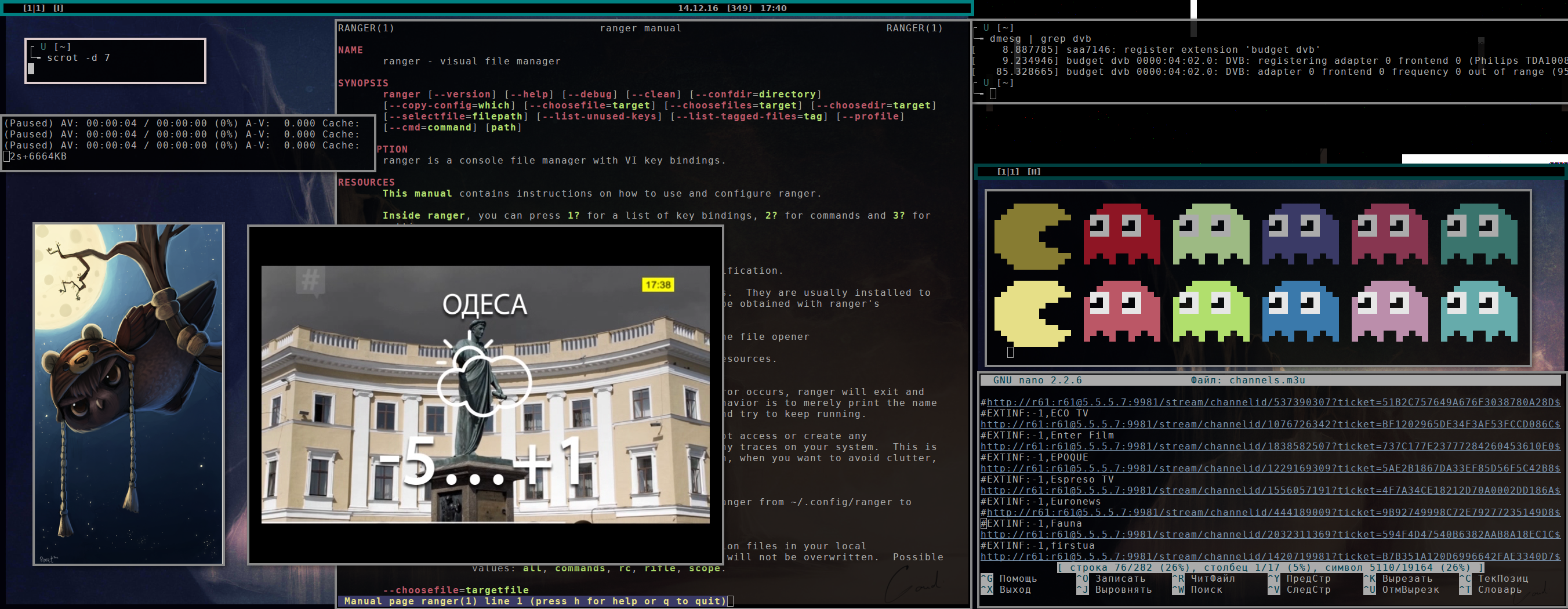Click the #EXTINF:-1,Euronews line in nano
1568x609 pixels.
[x=1040, y=502]
